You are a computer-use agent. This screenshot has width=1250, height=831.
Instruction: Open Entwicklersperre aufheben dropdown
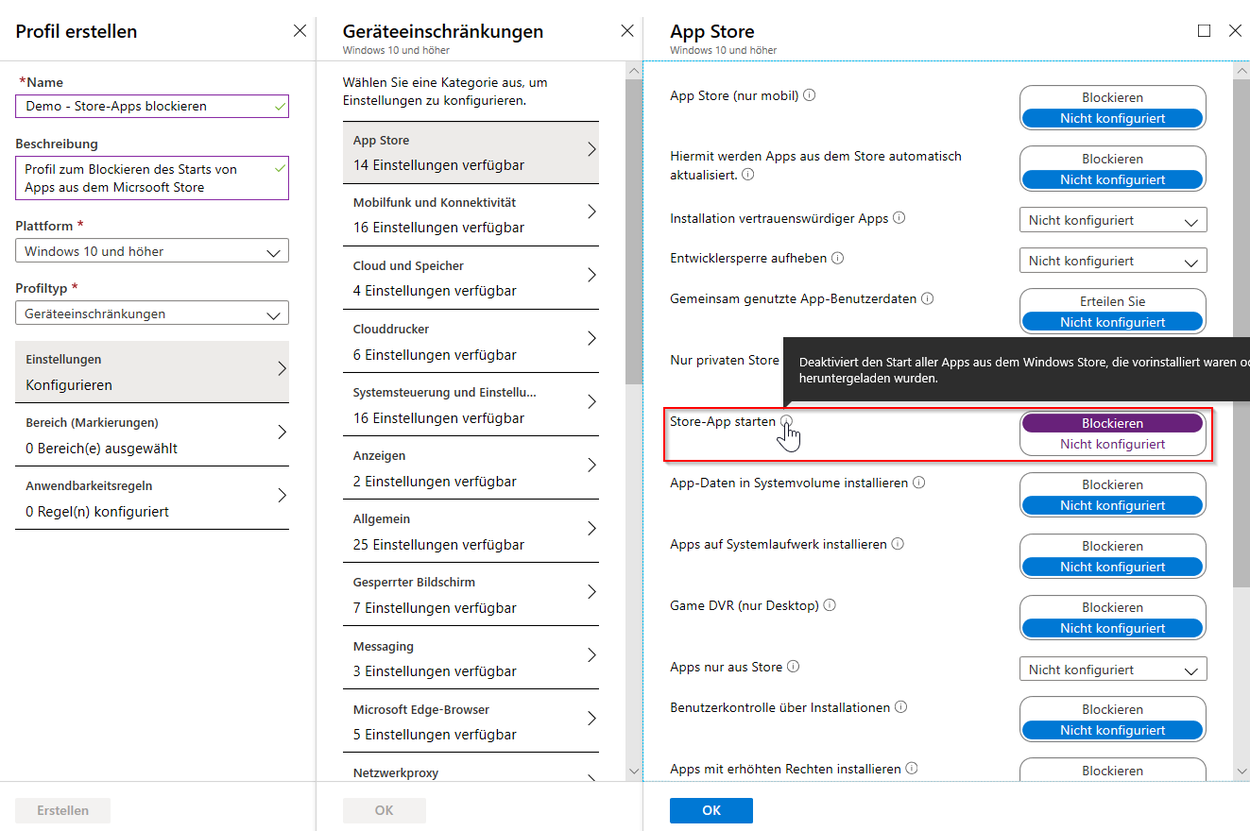tap(1113, 261)
